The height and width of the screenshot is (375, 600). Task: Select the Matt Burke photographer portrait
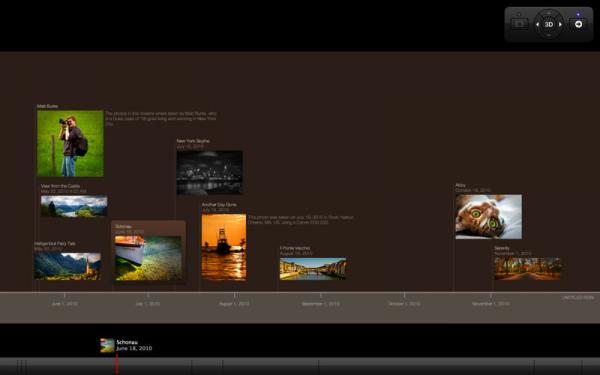tap(70, 143)
